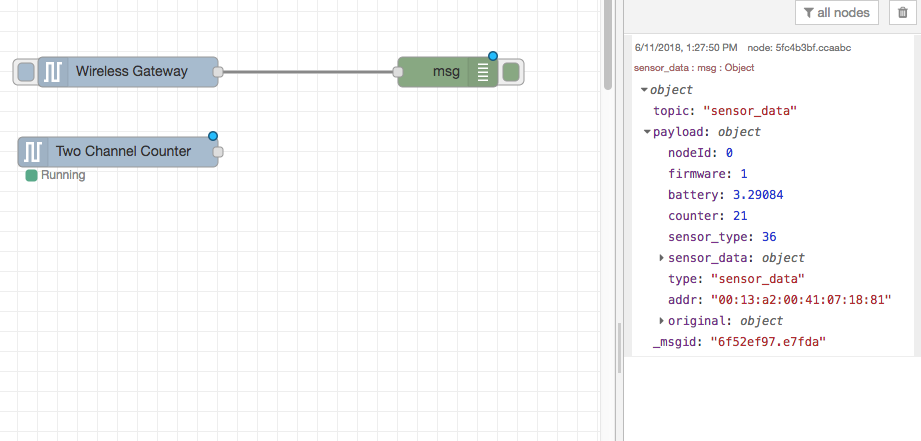
Task: Click the _msgid value 6f52ef97.e7fda
Action: (x=768, y=341)
